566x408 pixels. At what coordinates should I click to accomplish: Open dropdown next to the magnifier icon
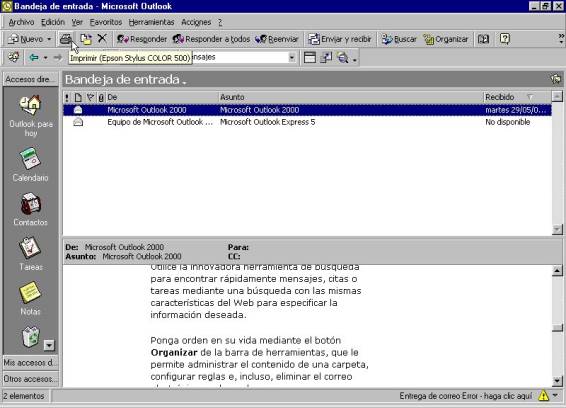(x=355, y=59)
